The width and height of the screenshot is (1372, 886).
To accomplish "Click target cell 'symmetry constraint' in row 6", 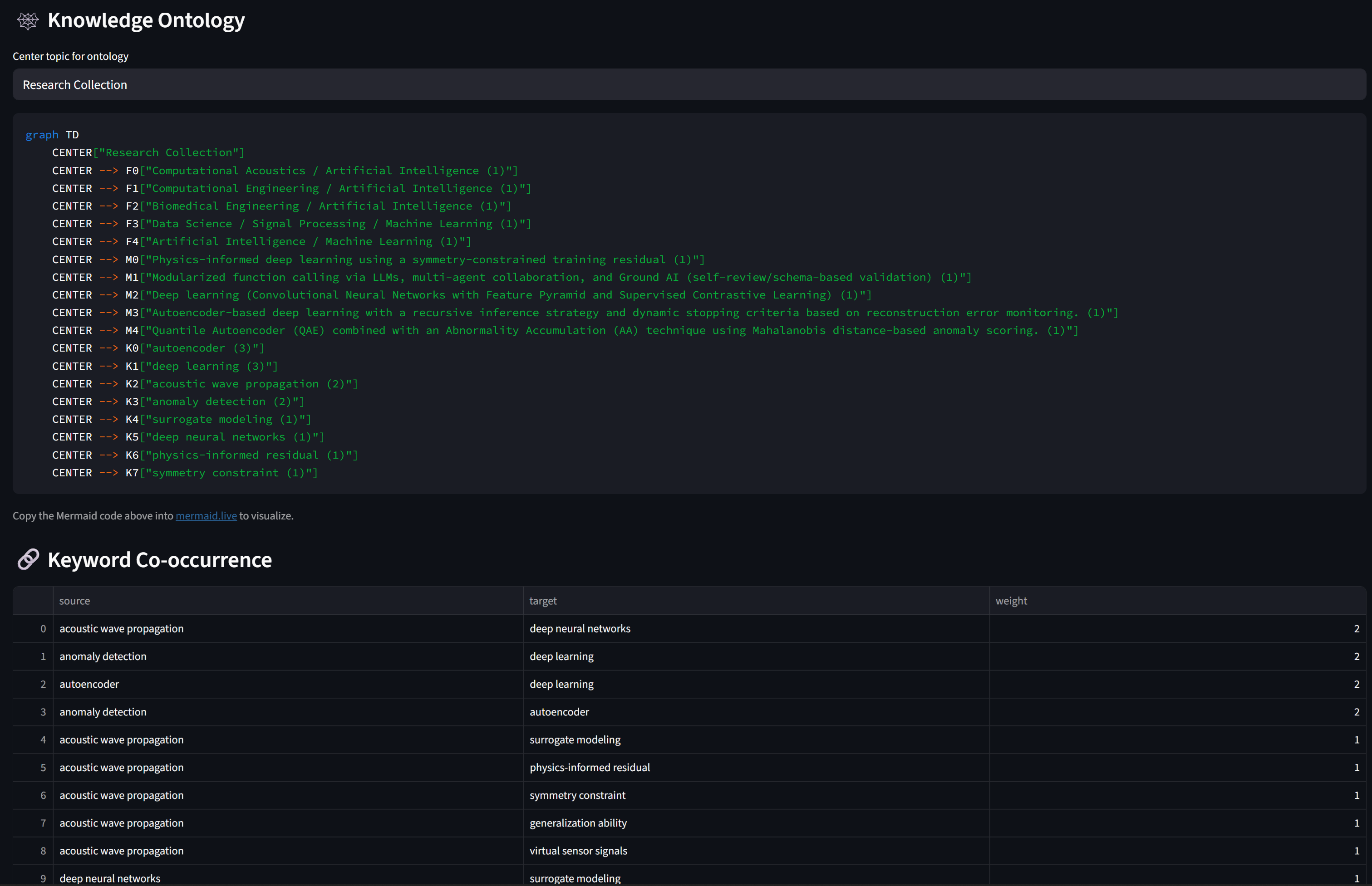I will click(x=756, y=795).
